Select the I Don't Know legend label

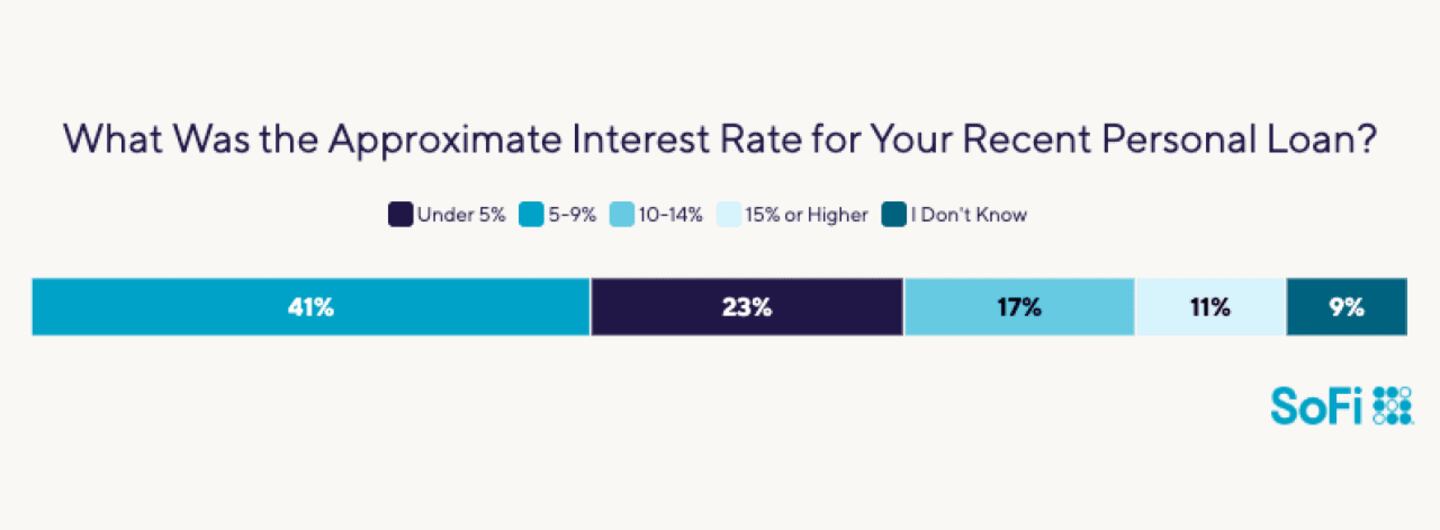pyautogui.click(x=968, y=215)
